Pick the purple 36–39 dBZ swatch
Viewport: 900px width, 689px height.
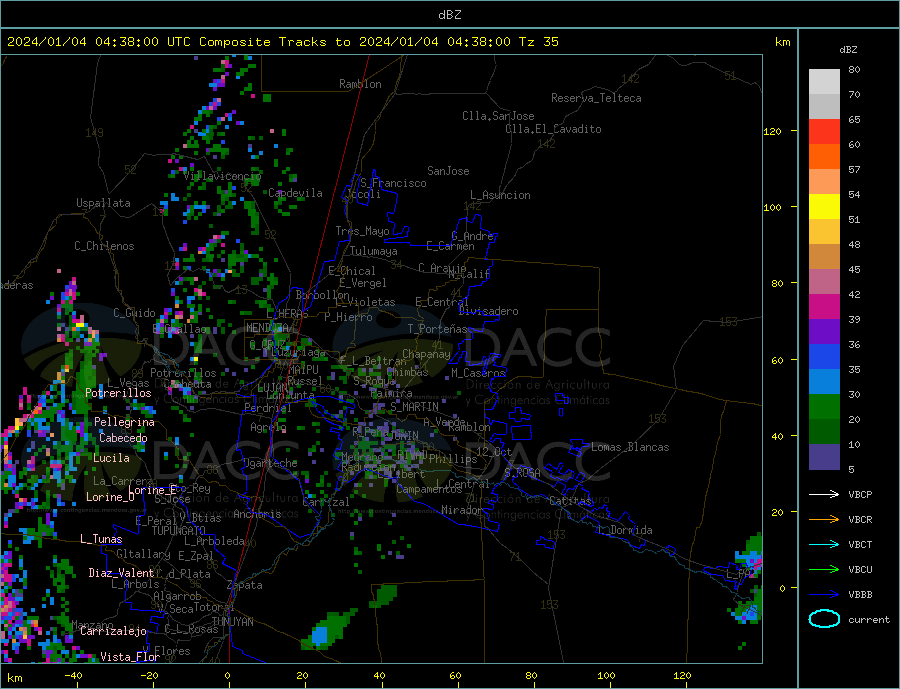824,332
